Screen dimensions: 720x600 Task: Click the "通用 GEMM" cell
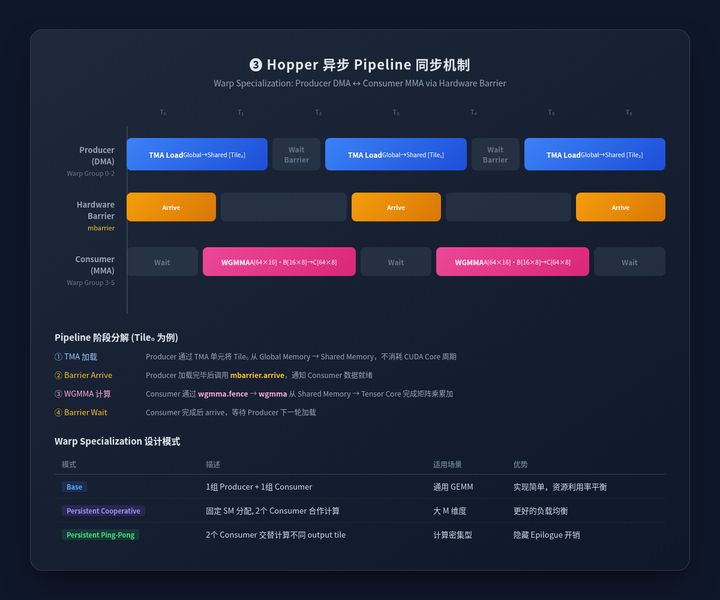click(x=453, y=487)
